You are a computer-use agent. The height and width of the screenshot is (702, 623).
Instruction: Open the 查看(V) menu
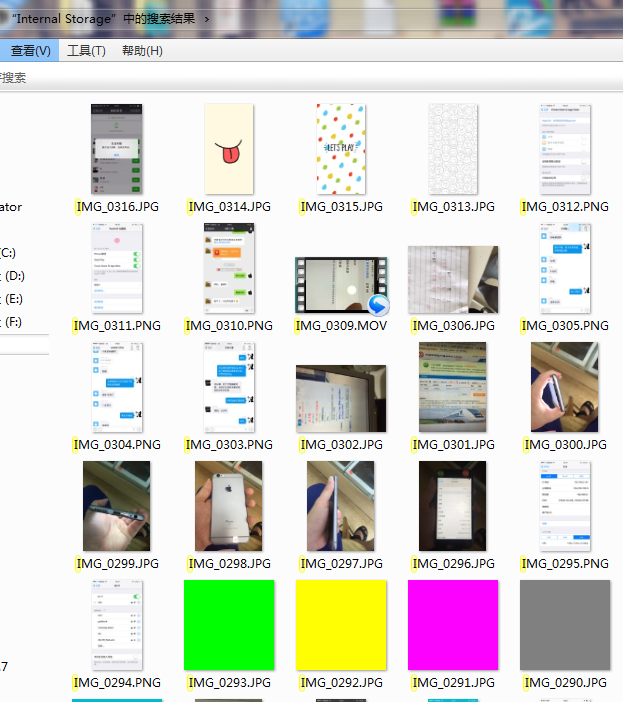click(30, 51)
